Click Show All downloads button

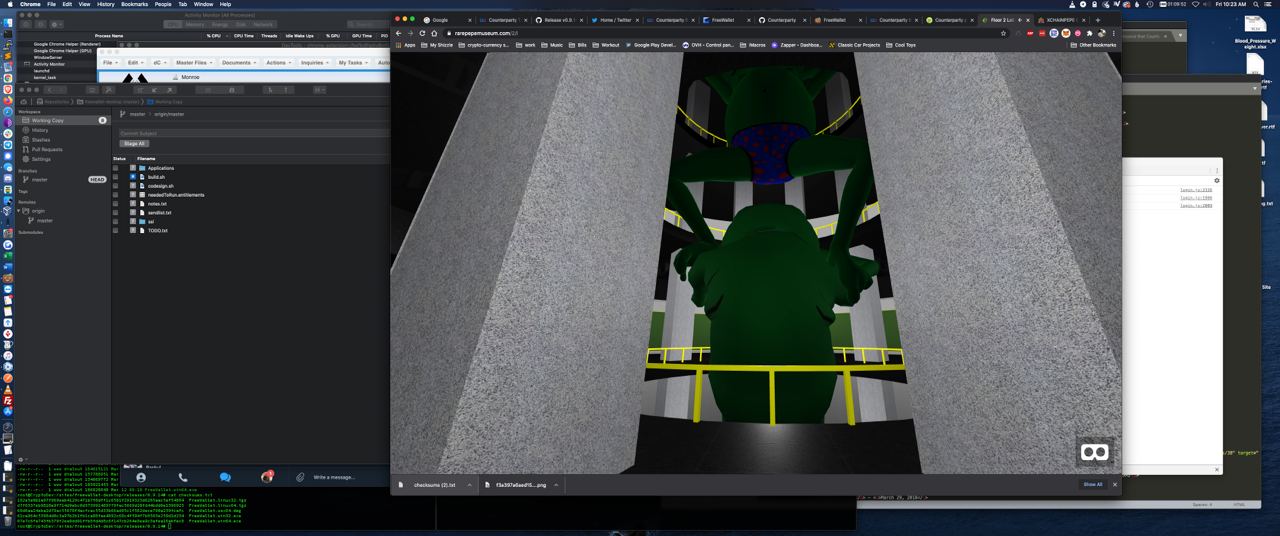[1092, 485]
